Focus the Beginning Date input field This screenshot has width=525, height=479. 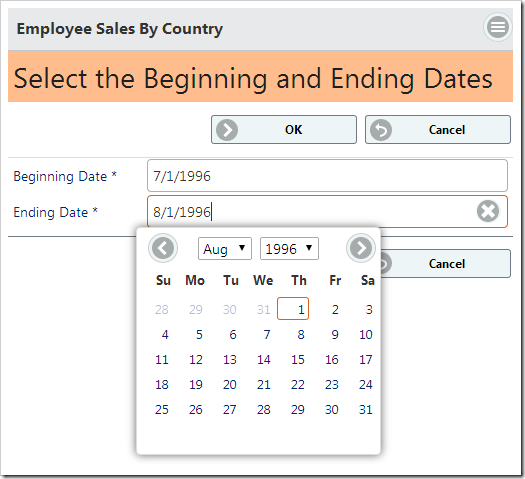coord(327,176)
